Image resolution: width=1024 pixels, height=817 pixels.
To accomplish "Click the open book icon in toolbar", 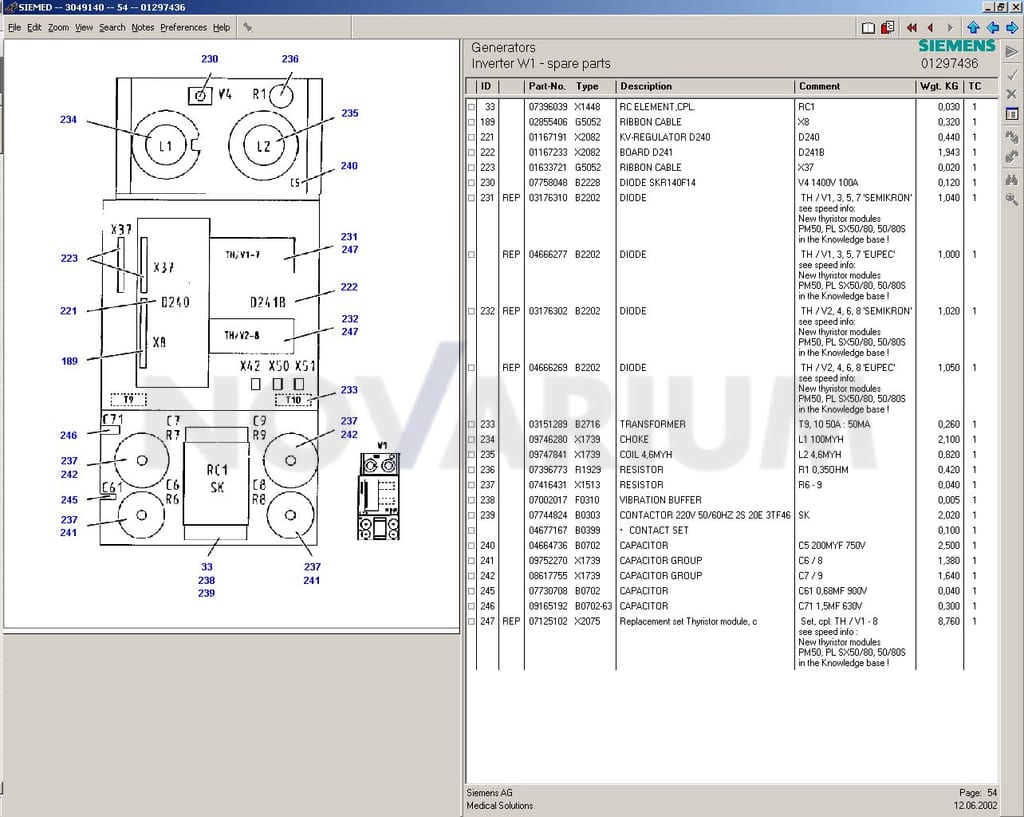I will click(x=868, y=27).
